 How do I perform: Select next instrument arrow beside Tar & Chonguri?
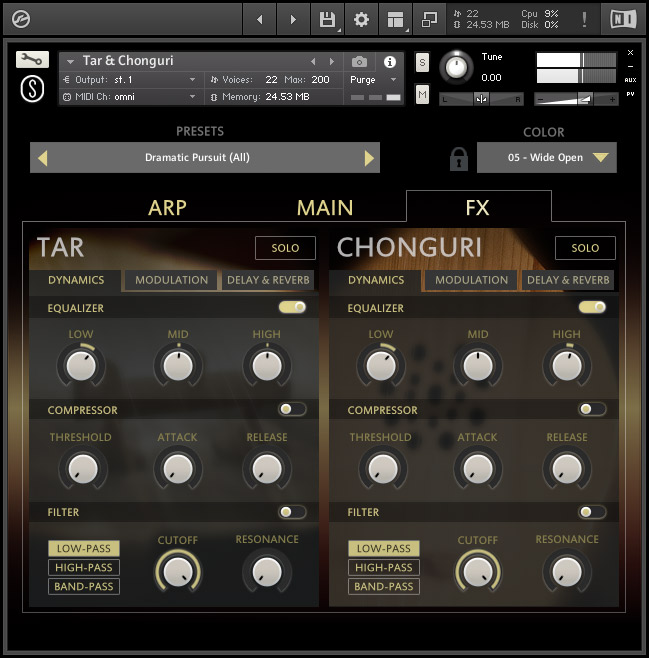coord(332,62)
